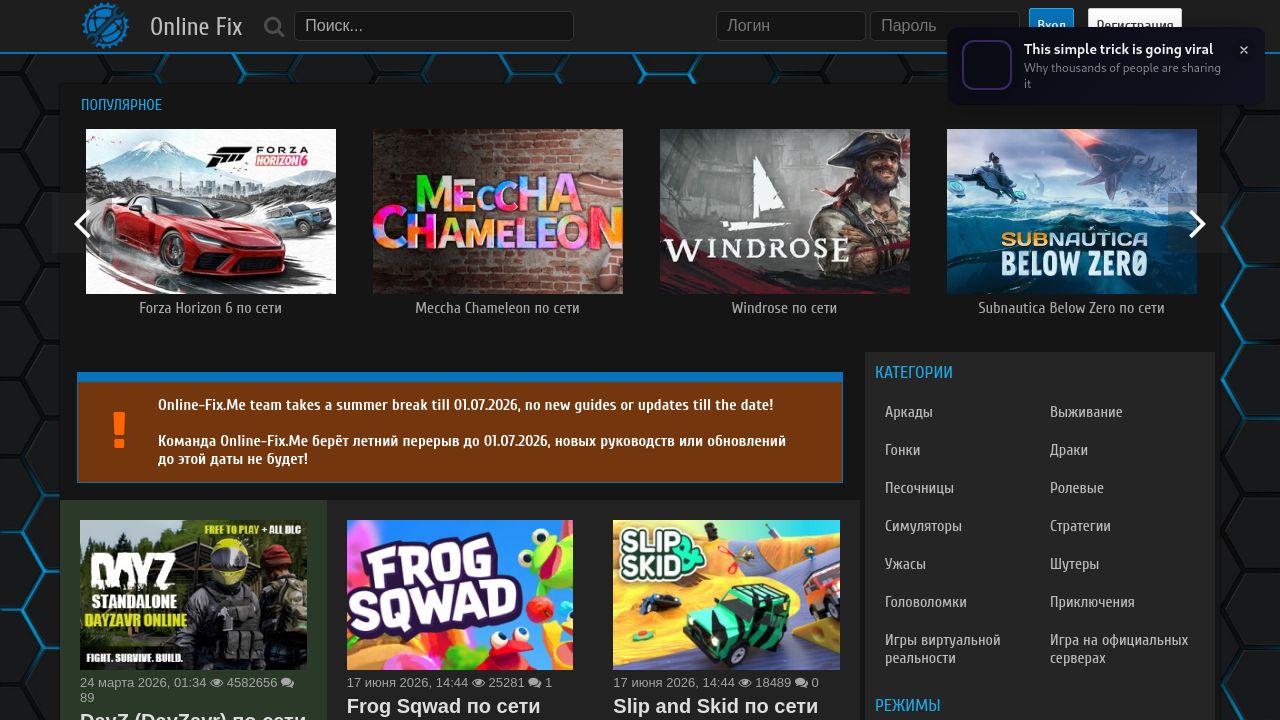Click the orange exclamation warning icon
1280x720 pixels.
point(119,430)
